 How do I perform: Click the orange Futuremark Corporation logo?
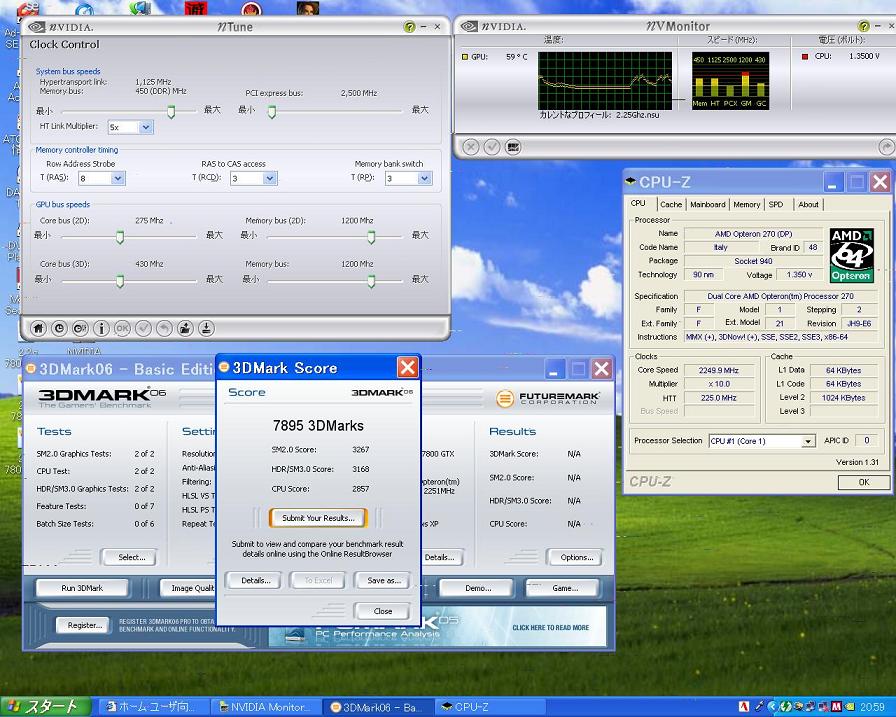click(x=548, y=398)
